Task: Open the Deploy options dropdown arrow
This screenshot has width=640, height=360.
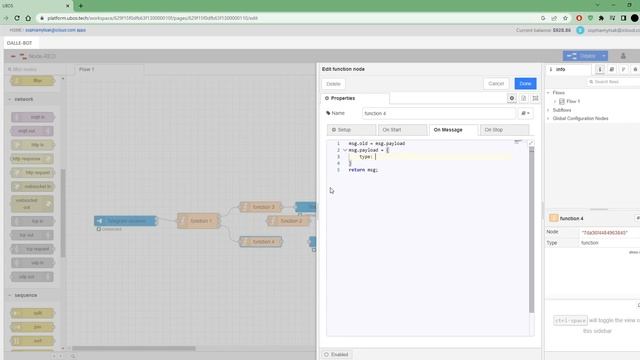Action: [604, 56]
